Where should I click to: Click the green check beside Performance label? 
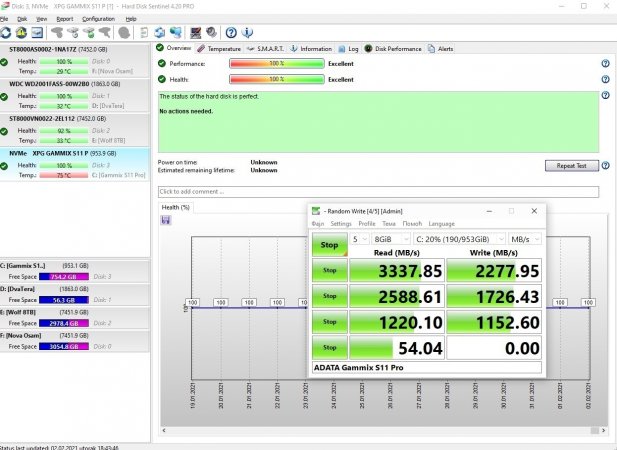(x=162, y=63)
